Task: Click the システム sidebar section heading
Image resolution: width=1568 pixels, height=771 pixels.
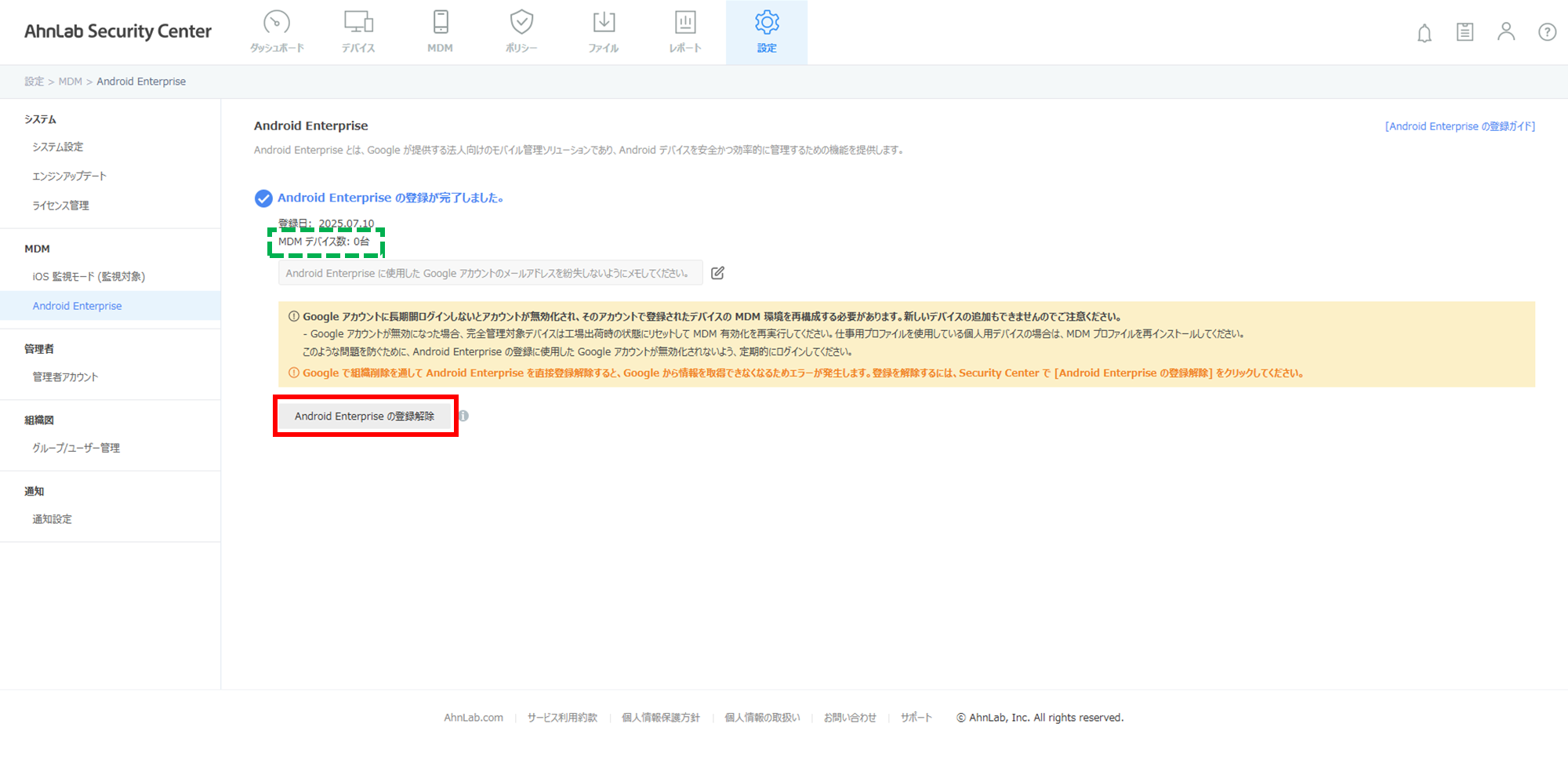Action: [40, 119]
